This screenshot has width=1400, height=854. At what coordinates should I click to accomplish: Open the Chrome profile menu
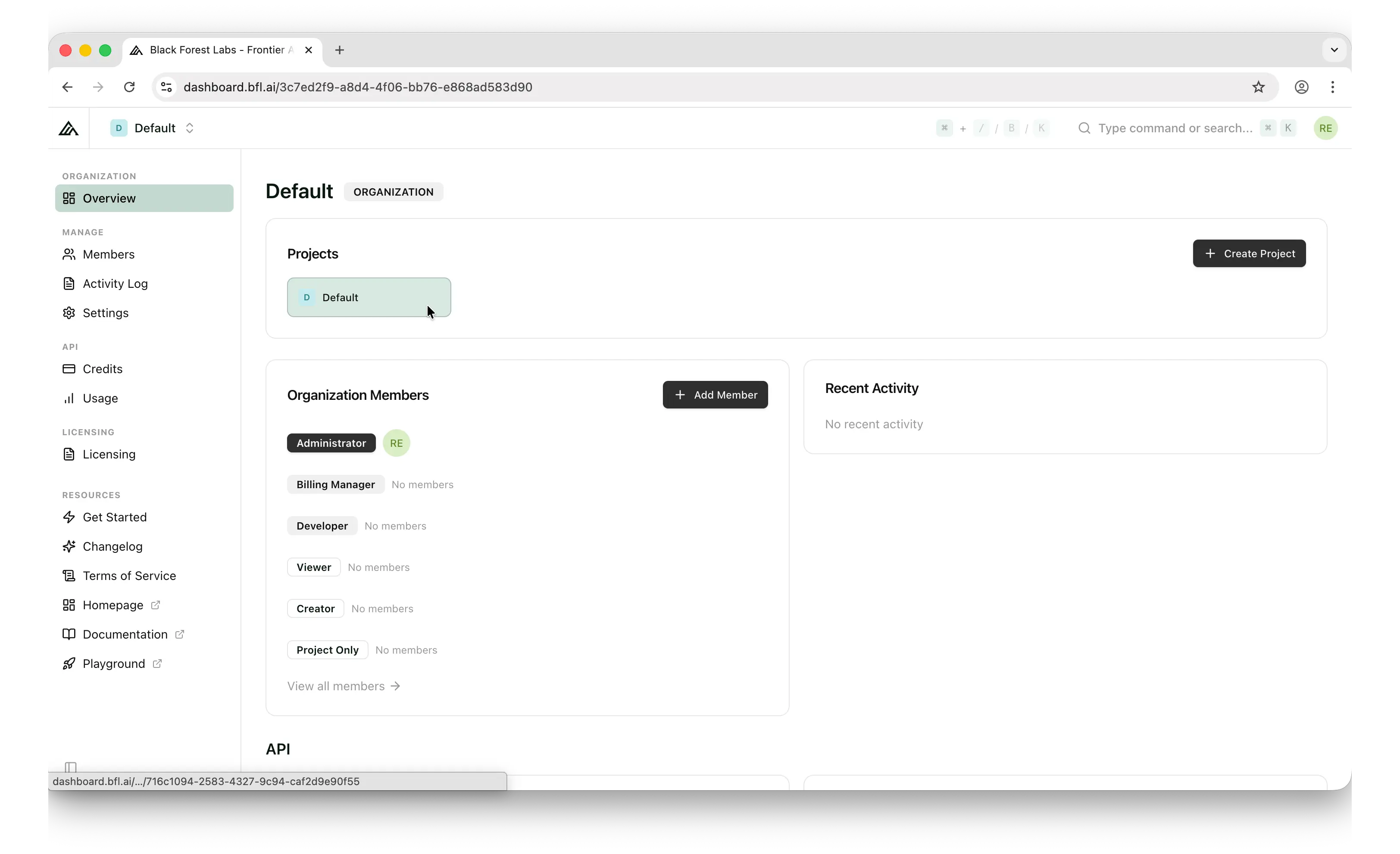[1301, 87]
